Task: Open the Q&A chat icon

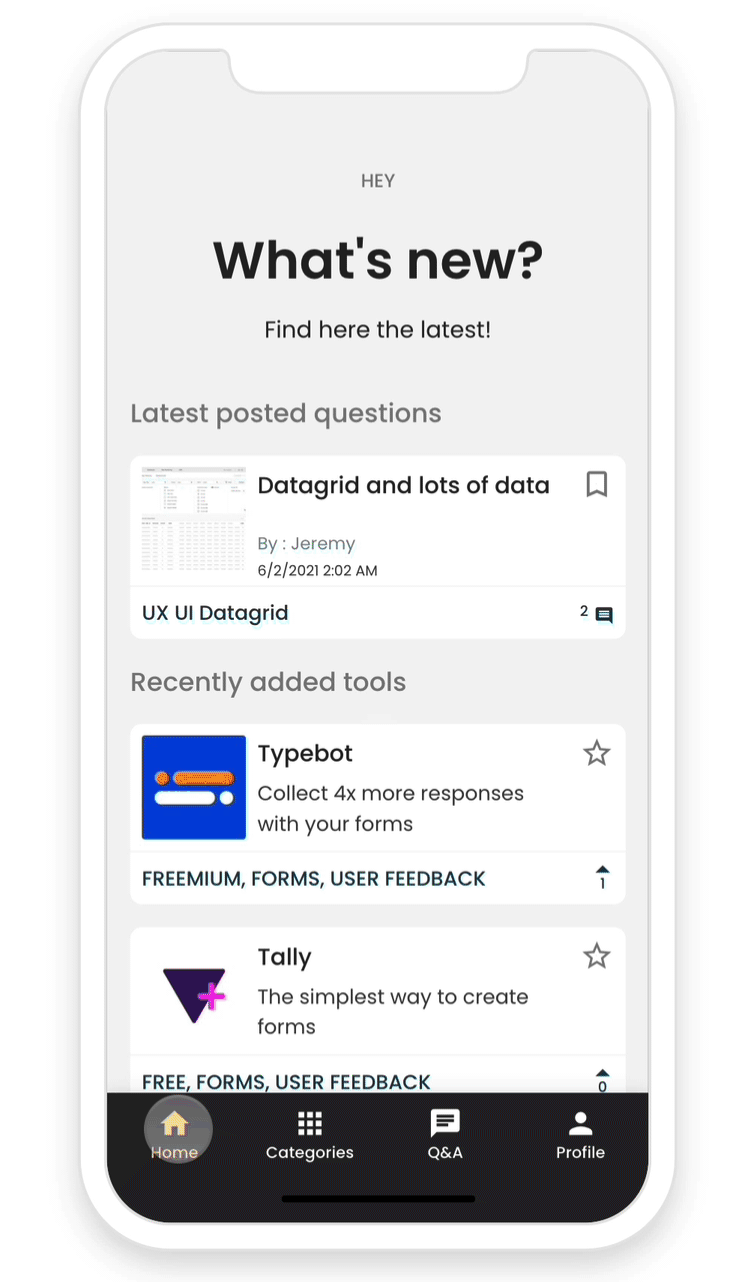Action: click(445, 1123)
